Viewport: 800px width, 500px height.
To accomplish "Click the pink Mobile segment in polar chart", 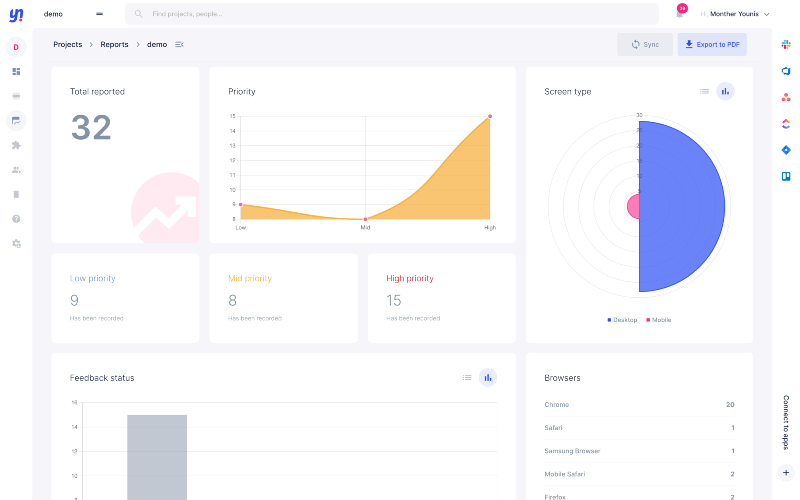I will (633, 207).
